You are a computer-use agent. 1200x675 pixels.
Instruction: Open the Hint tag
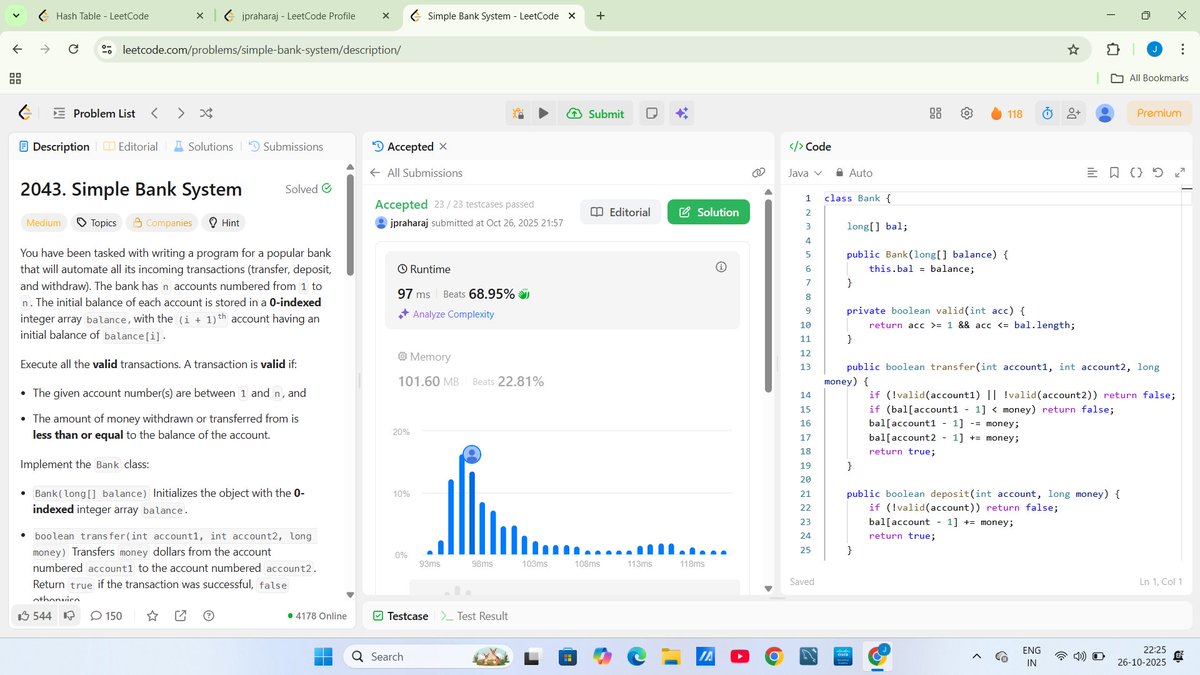[224, 223]
